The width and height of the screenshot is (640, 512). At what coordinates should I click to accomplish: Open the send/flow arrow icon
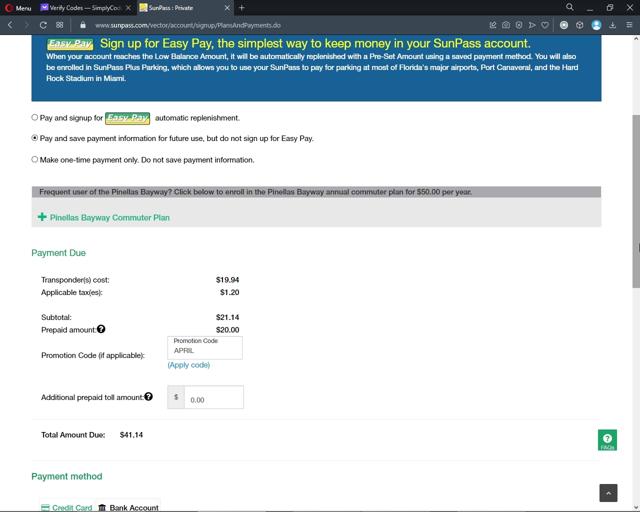(x=532, y=25)
